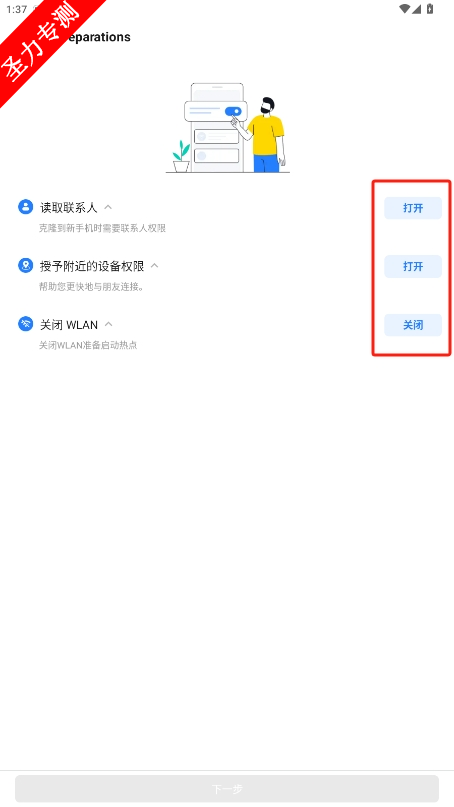Tap the cellular signal status icon
The width and height of the screenshot is (454, 807).
coord(416,9)
